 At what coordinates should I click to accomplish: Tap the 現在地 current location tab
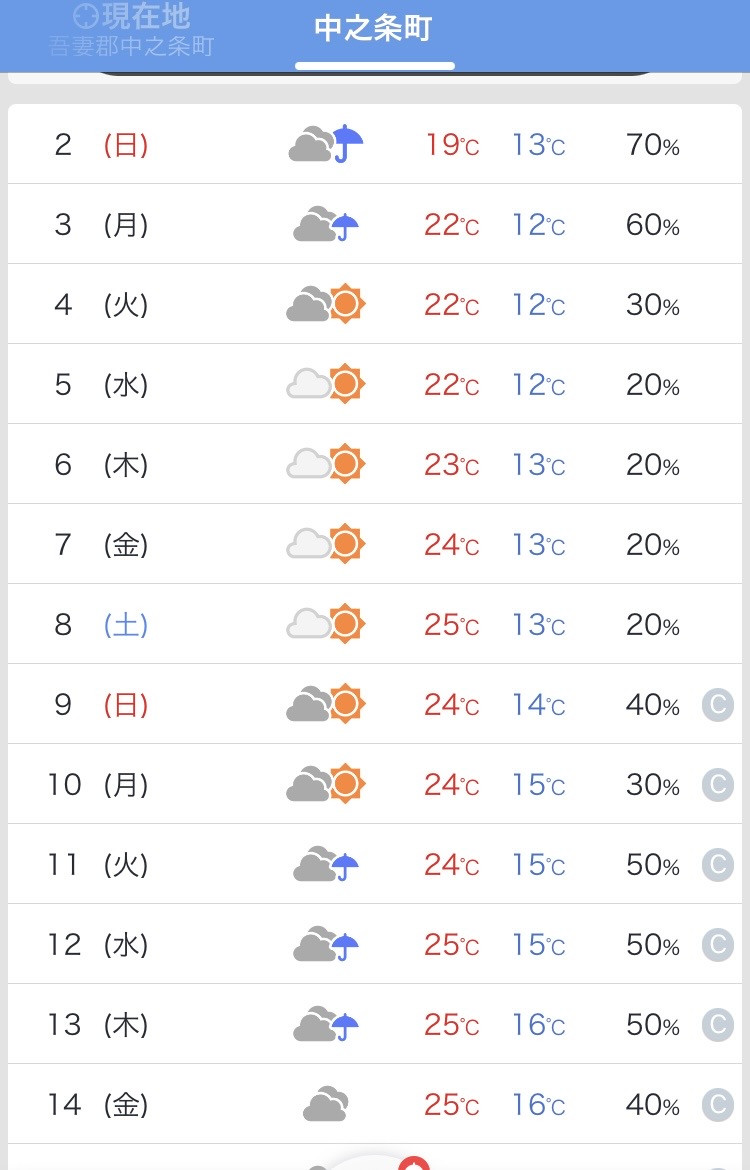(132, 30)
